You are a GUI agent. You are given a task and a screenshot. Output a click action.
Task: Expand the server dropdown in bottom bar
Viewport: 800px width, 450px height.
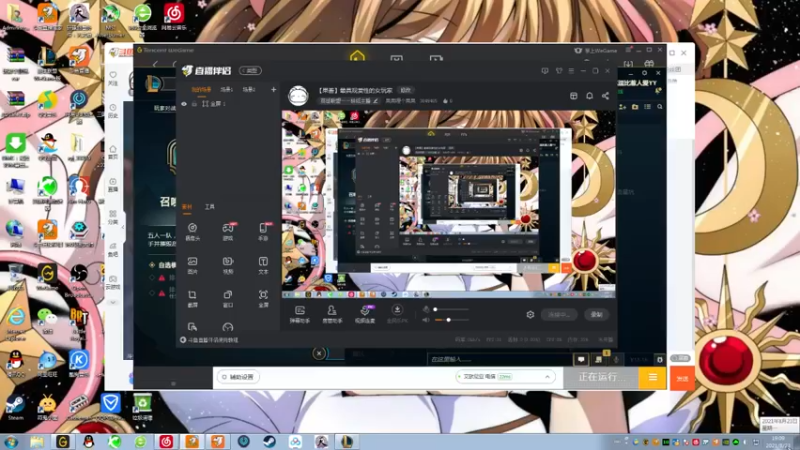pyautogui.click(x=547, y=377)
